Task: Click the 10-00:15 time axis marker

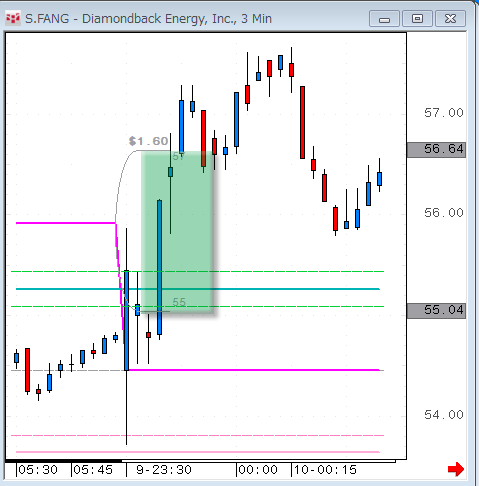Action: point(325,470)
